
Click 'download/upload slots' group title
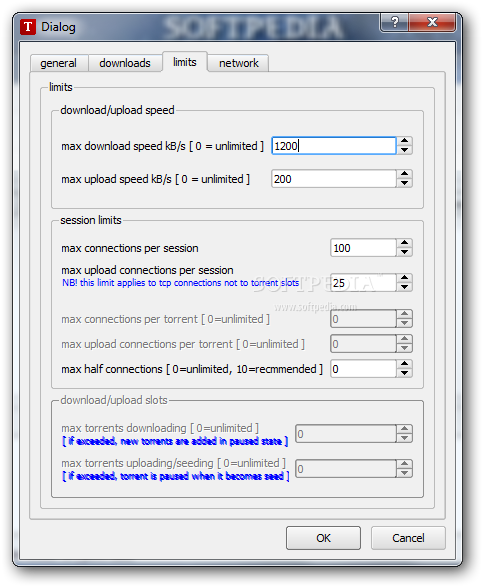tap(114, 400)
